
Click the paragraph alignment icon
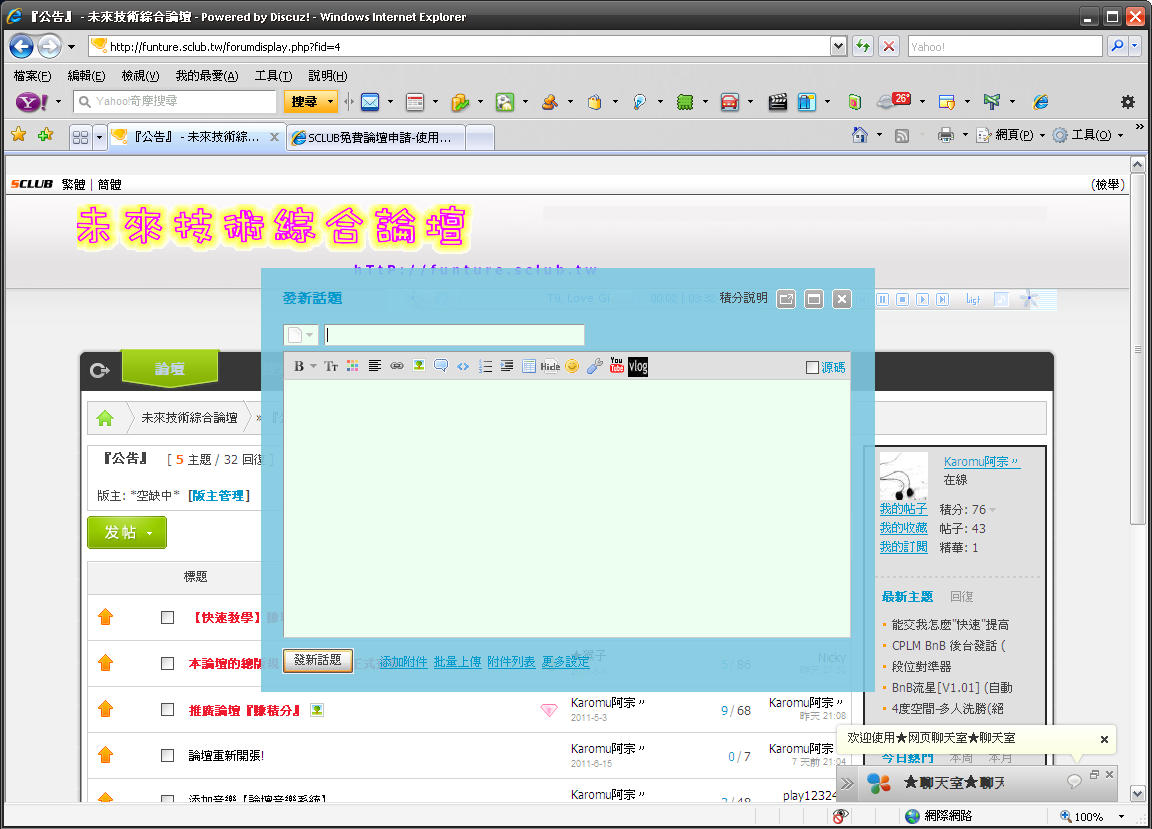(x=375, y=366)
